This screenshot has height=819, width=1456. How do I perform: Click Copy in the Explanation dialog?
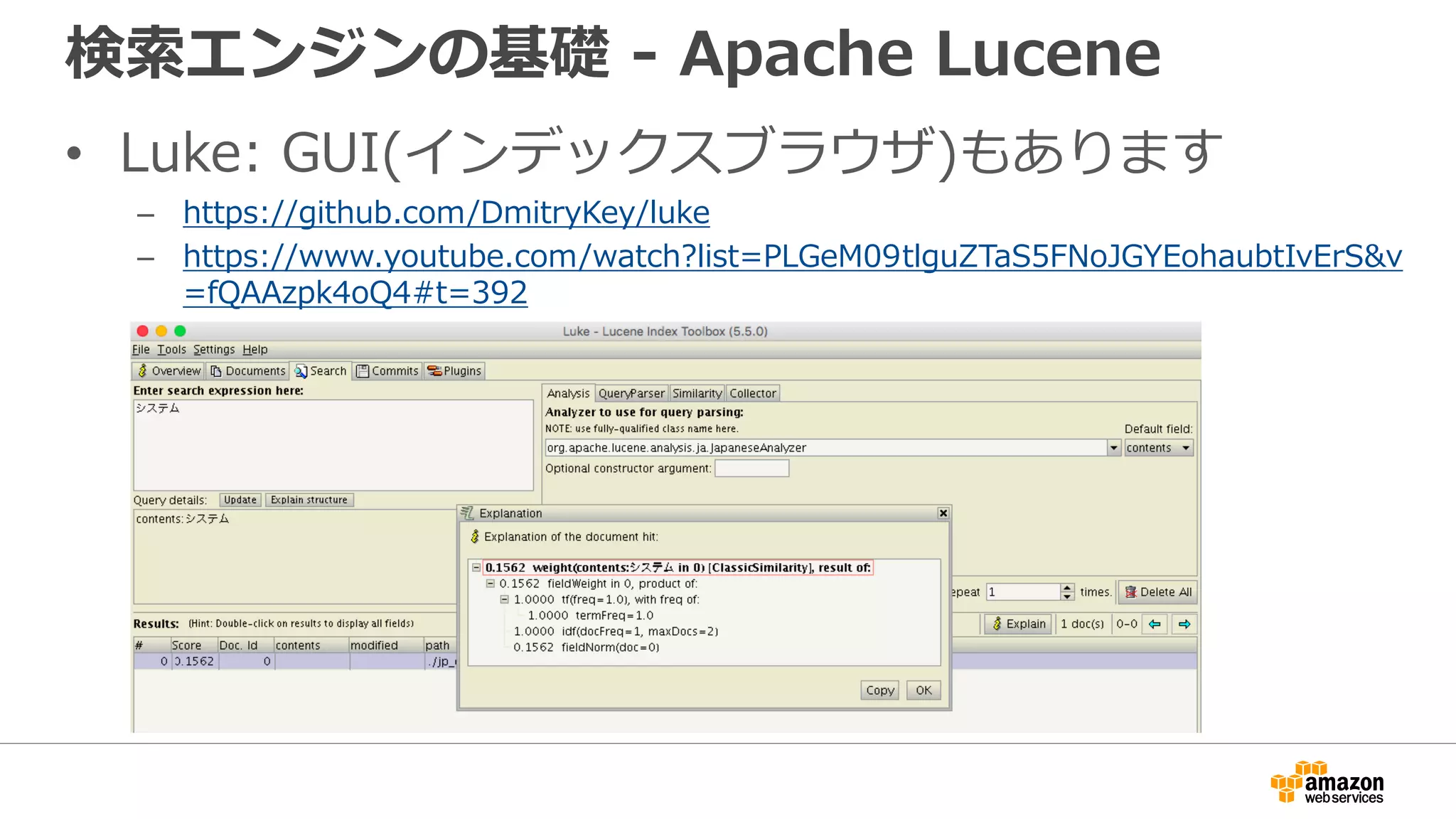(x=879, y=690)
